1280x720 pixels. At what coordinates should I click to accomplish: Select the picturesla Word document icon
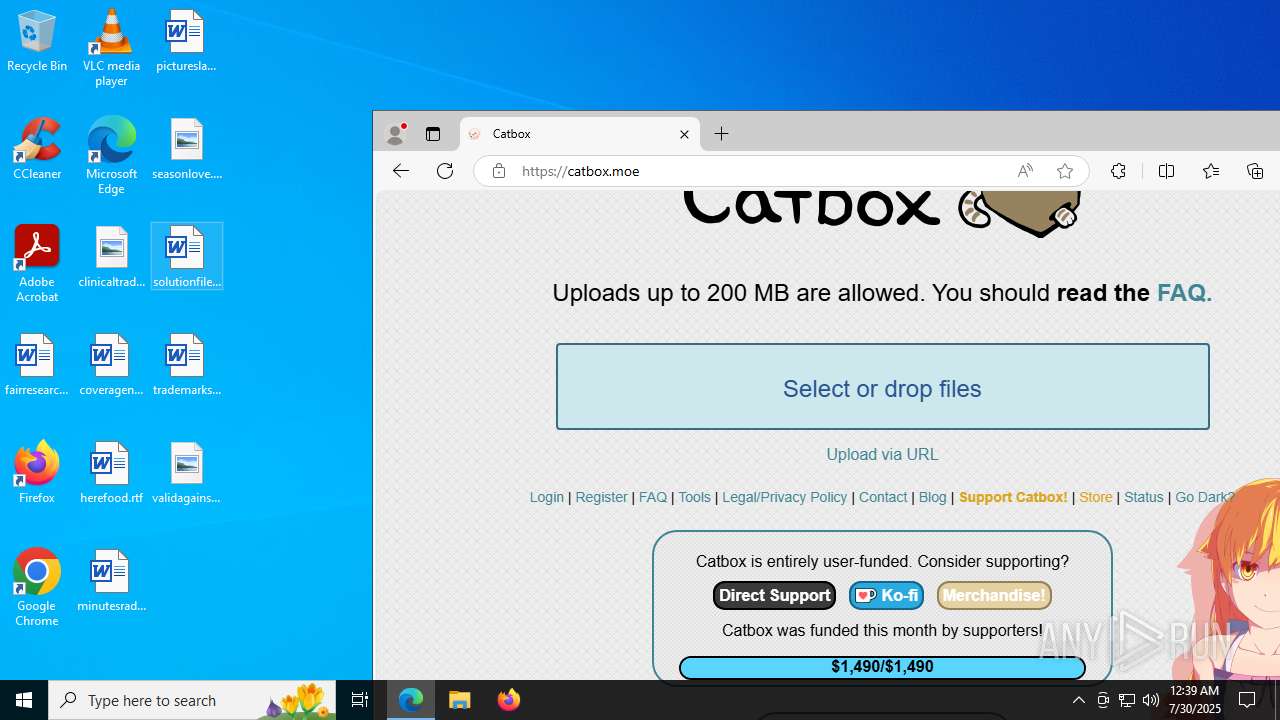[x=186, y=41]
